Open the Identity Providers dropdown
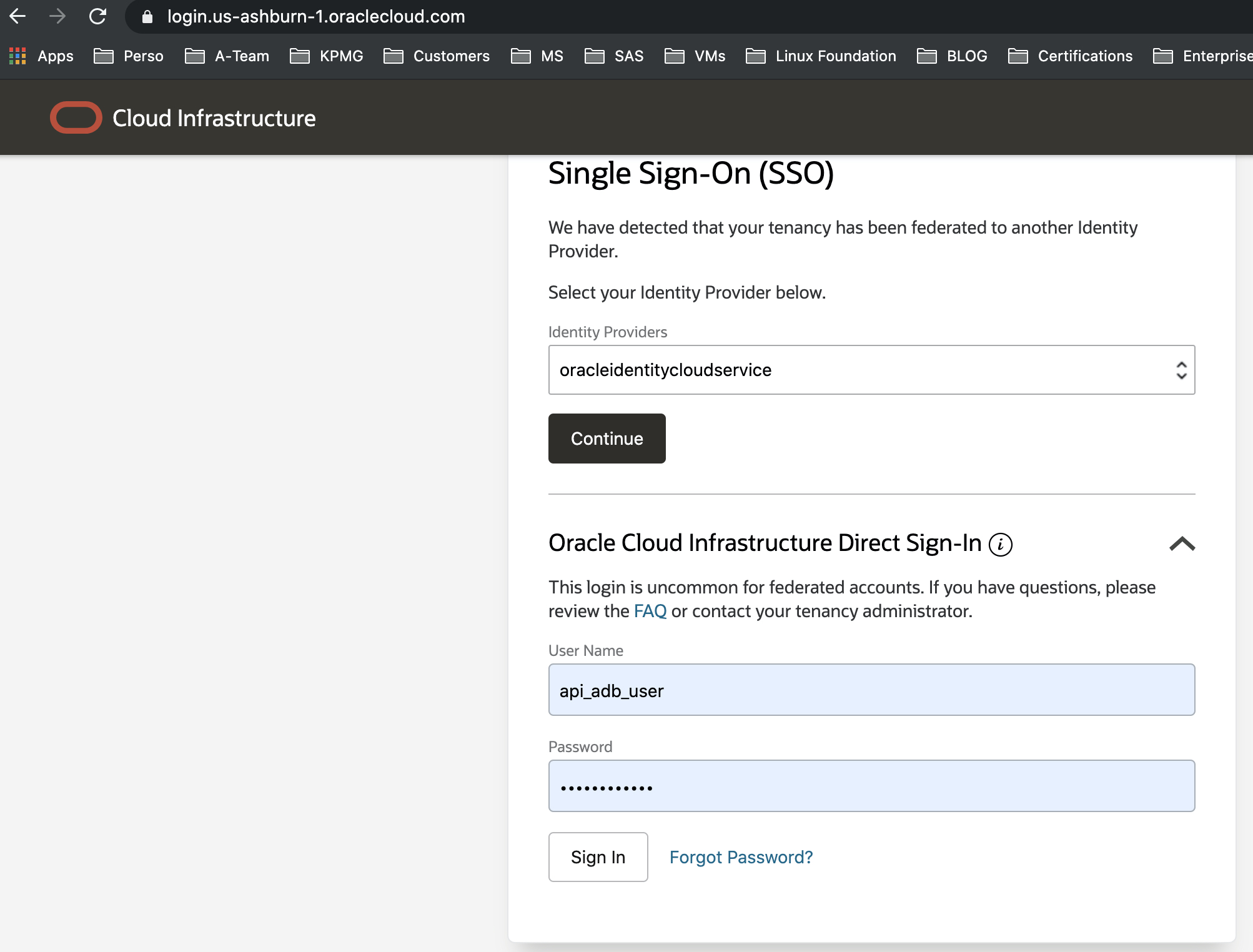This screenshot has width=1253, height=952. point(871,370)
